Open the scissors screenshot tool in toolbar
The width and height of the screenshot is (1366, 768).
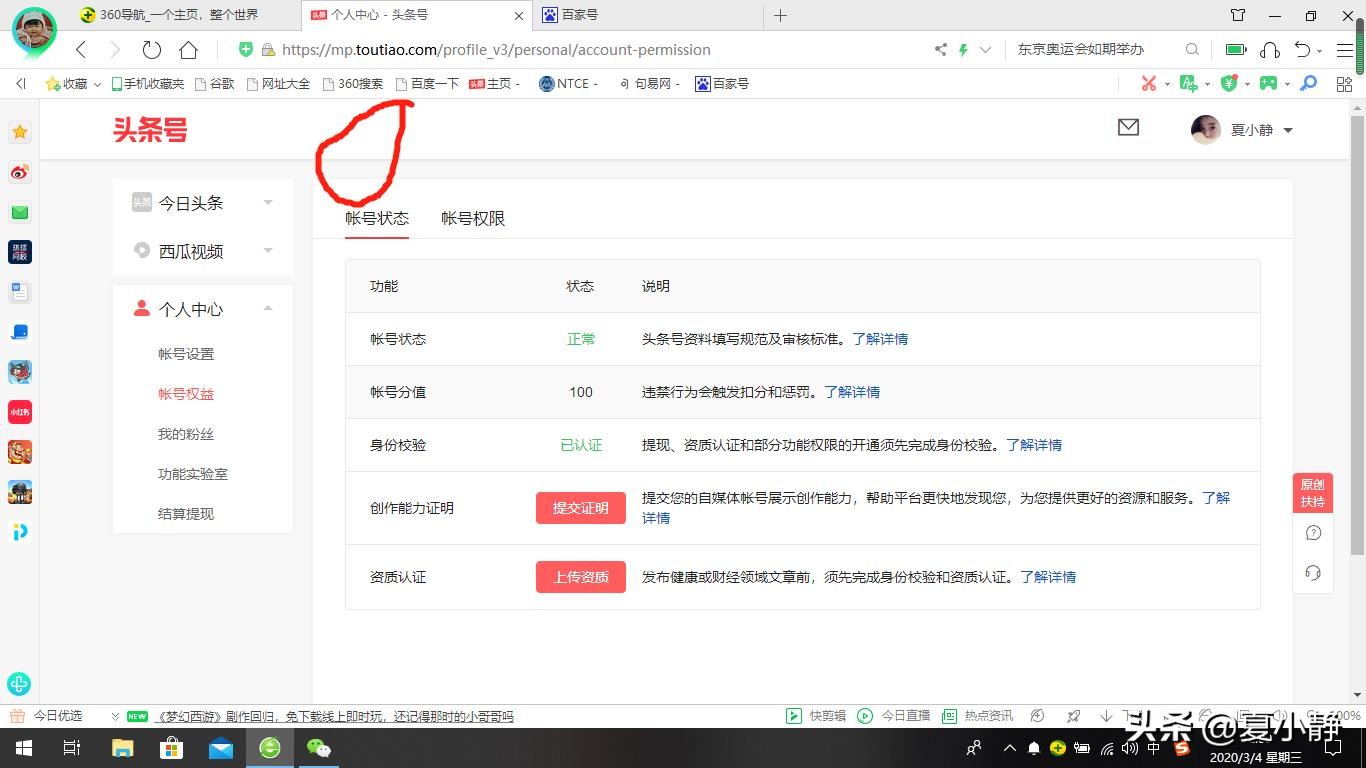pyautogui.click(x=1149, y=84)
